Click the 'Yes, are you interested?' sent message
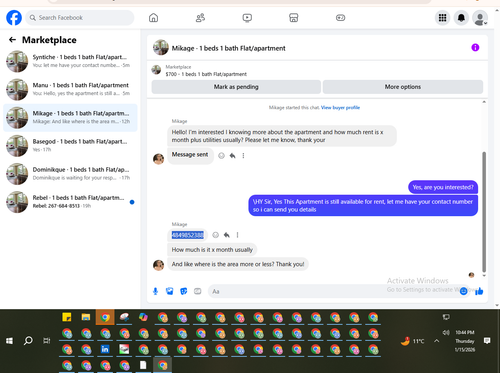The image size is (500, 373). click(443, 187)
